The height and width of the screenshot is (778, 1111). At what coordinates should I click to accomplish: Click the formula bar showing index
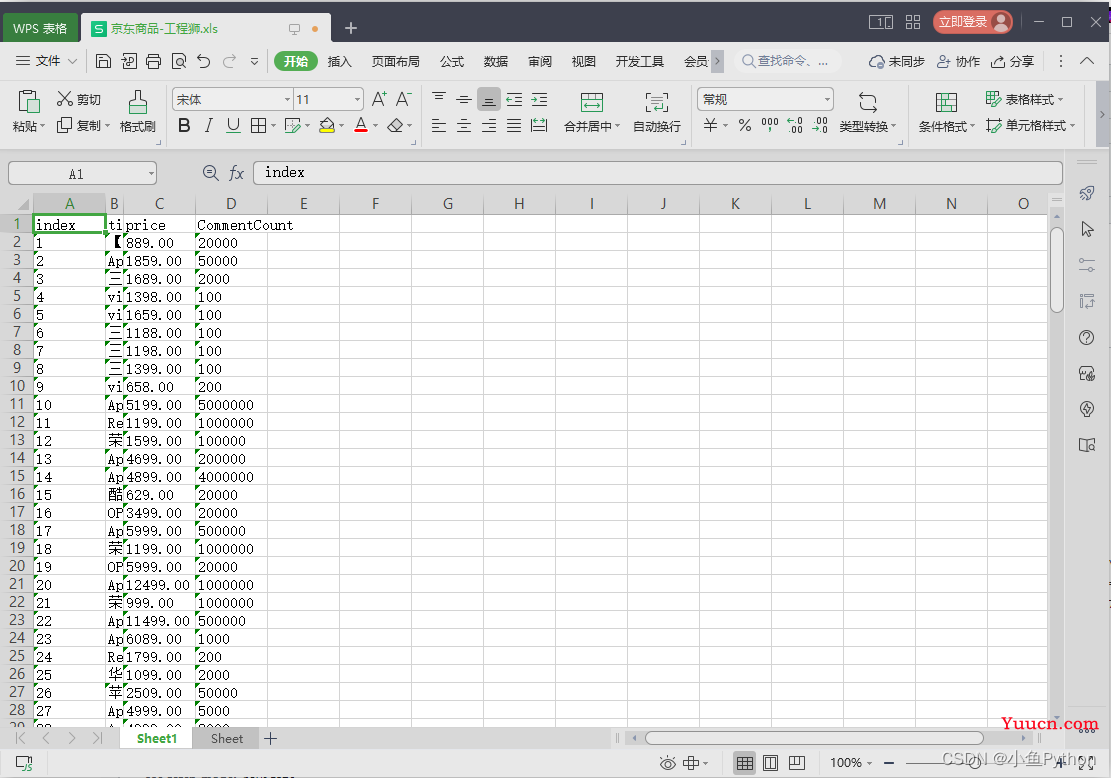coord(658,173)
